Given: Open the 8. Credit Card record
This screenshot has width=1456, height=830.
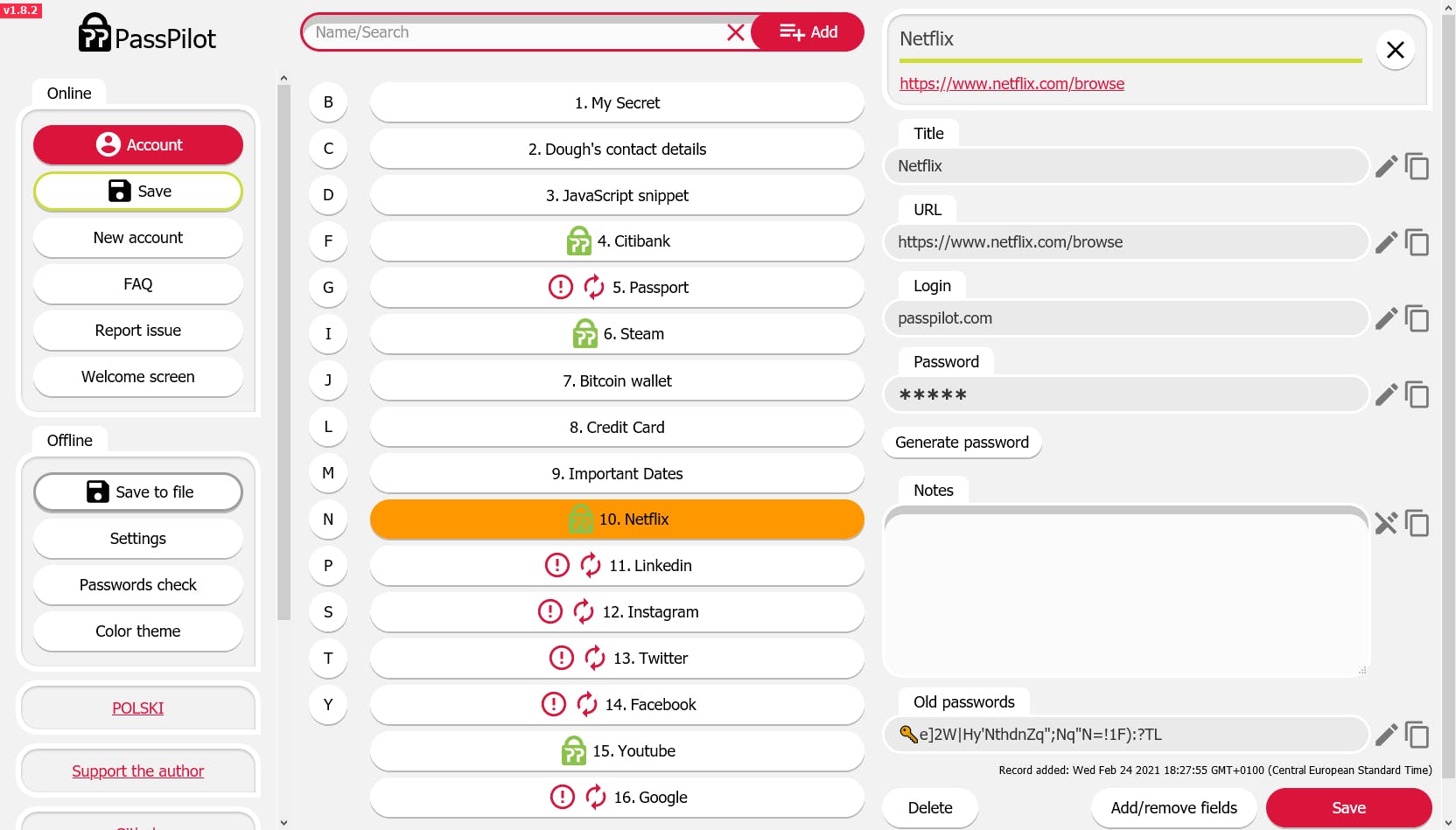Looking at the screenshot, I should (617, 427).
